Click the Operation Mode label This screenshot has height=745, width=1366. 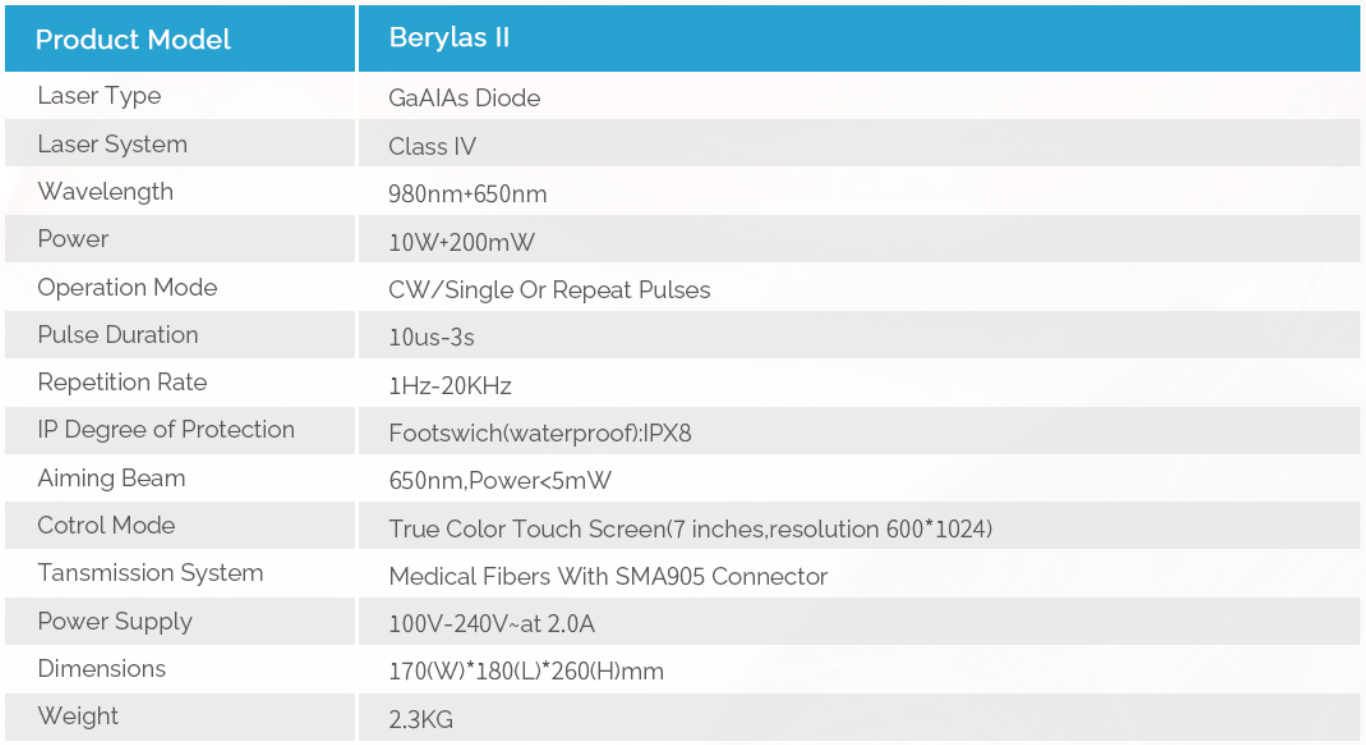[127, 288]
